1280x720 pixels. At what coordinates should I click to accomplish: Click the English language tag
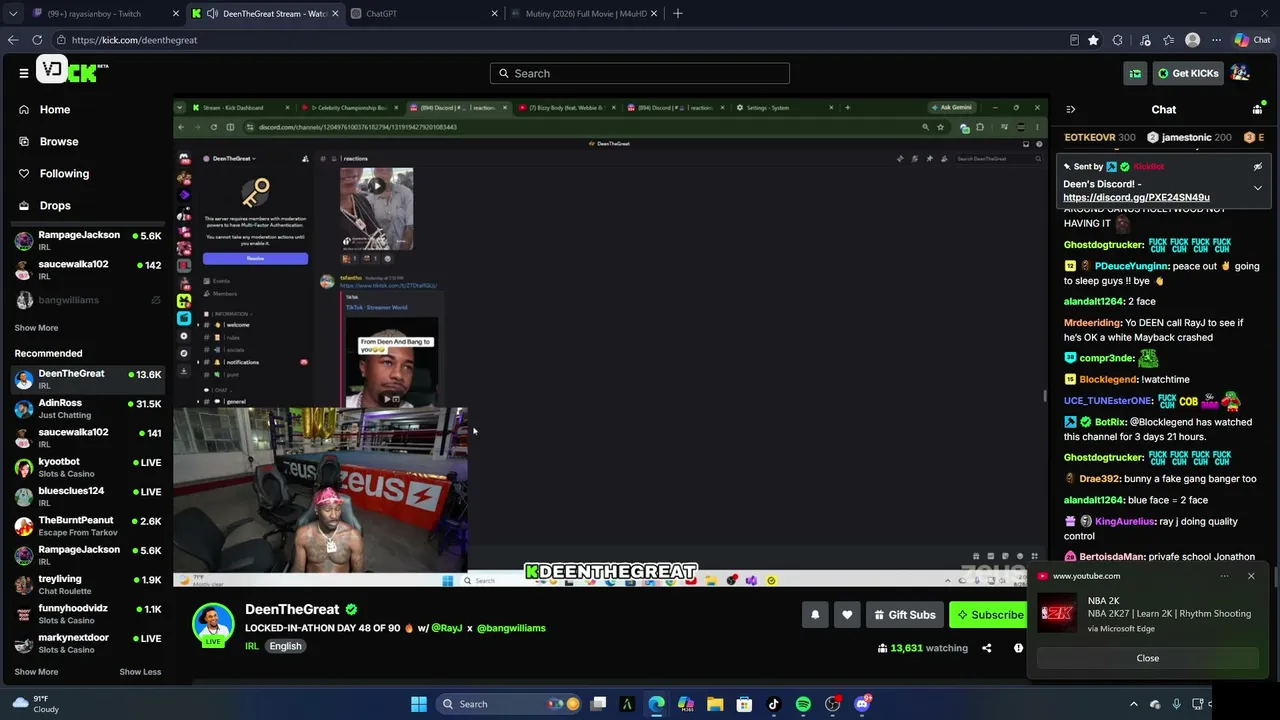(285, 646)
